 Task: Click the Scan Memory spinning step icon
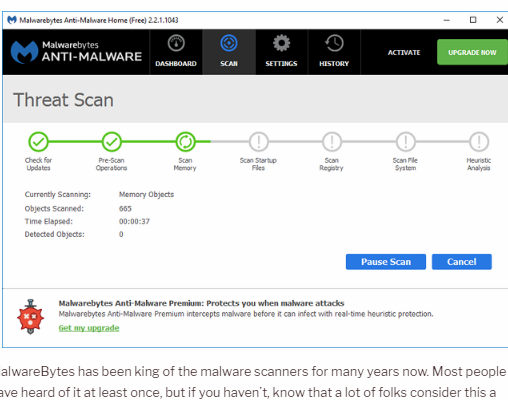(185, 142)
